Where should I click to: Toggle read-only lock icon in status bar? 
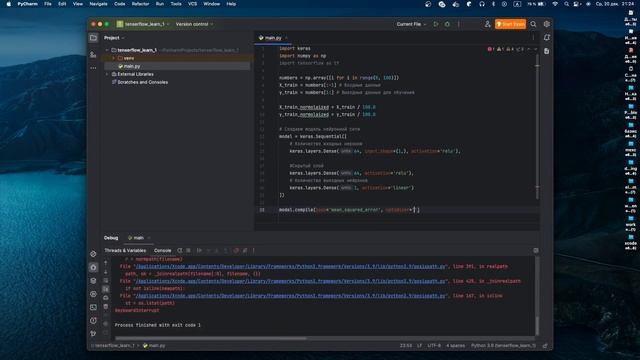[545, 346]
